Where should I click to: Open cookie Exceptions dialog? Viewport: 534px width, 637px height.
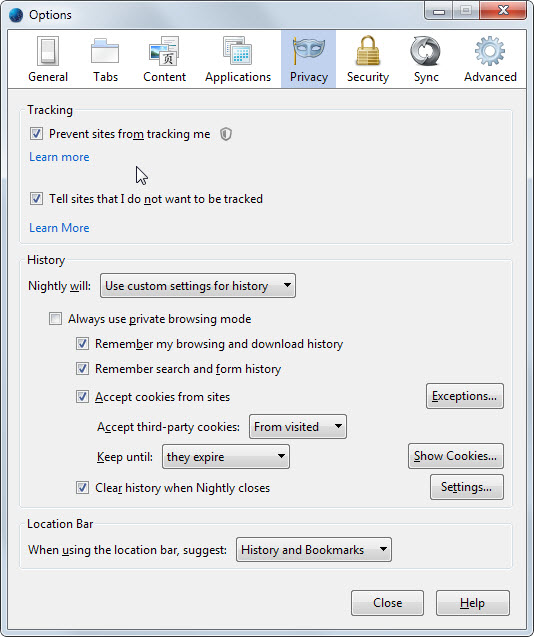tap(465, 396)
